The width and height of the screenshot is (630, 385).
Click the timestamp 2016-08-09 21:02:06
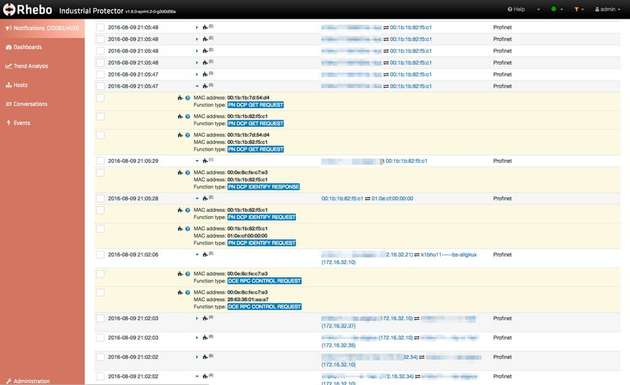(133, 254)
